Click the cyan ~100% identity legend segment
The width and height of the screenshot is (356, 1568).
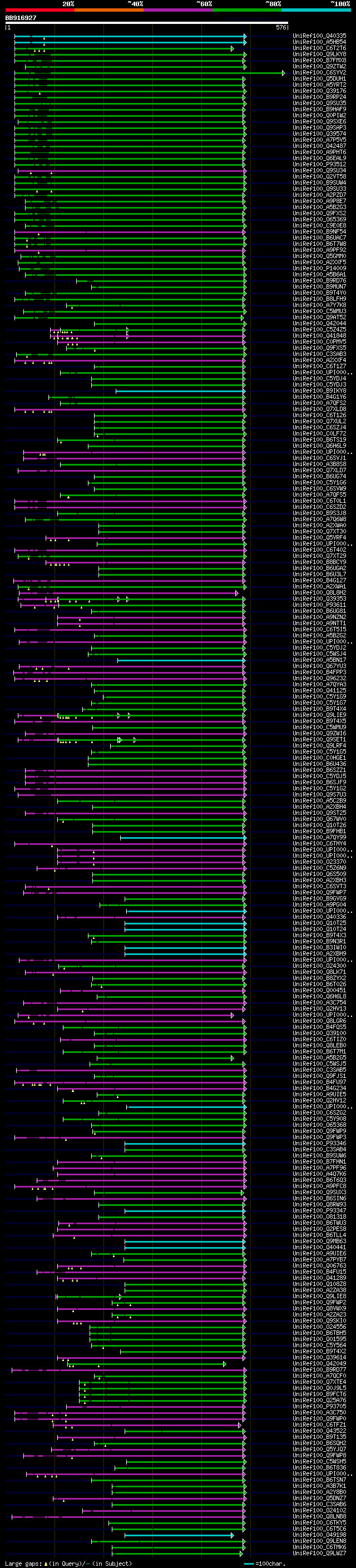[x=317, y=11]
